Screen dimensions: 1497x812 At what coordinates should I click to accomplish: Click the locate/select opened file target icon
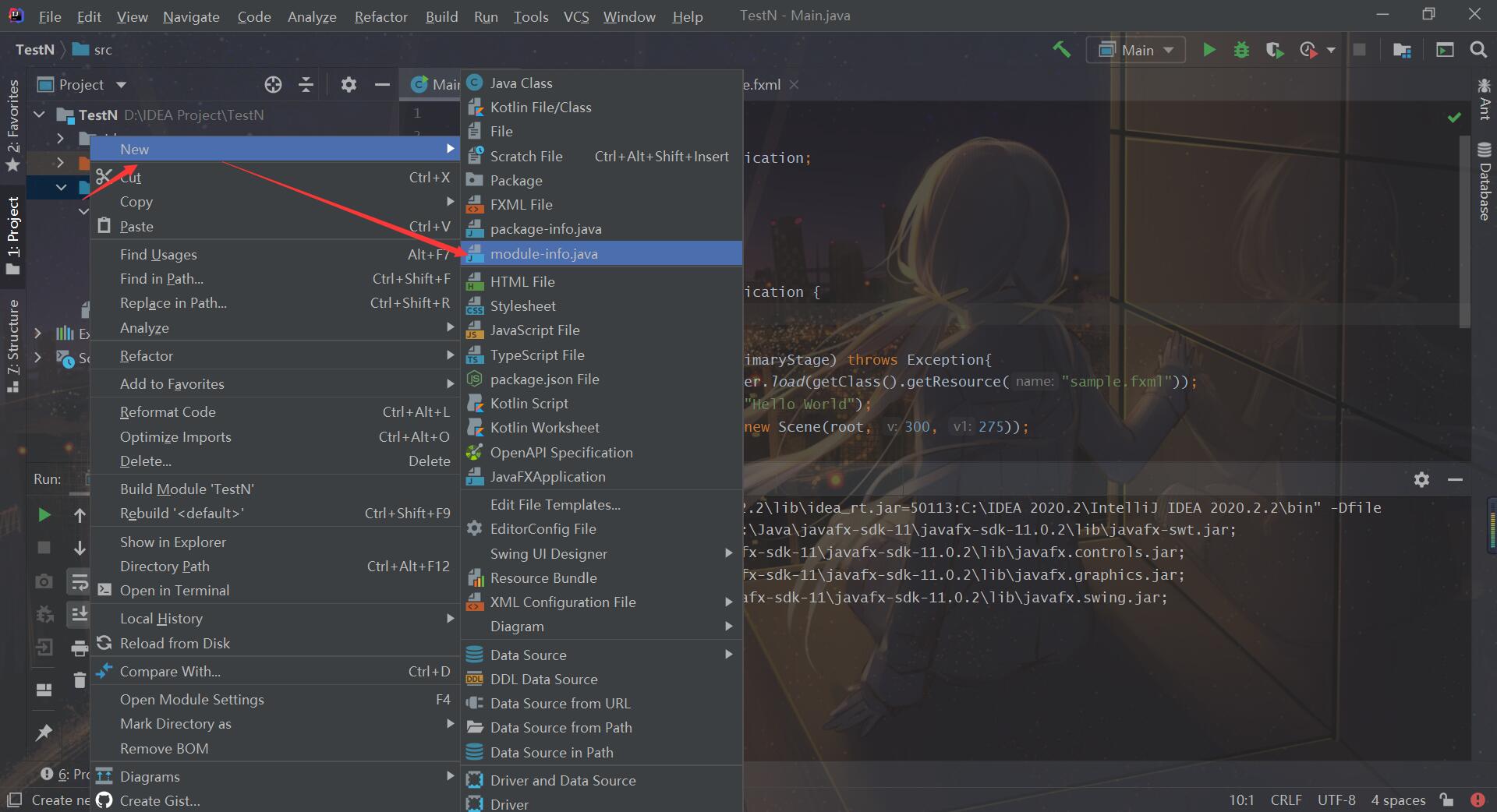click(273, 85)
